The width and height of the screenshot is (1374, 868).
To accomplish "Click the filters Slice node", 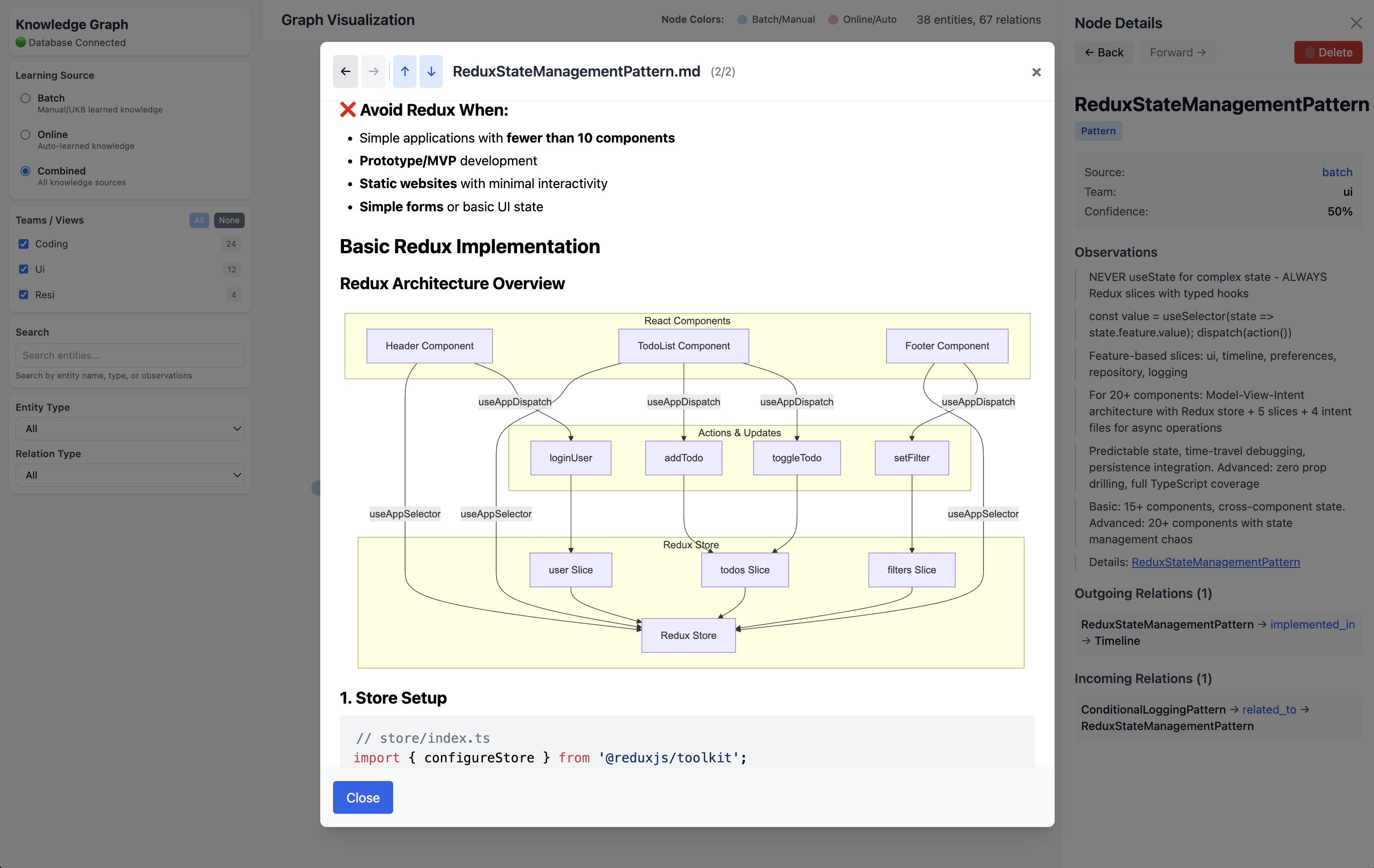I will pyautogui.click(x=912, y=570).
